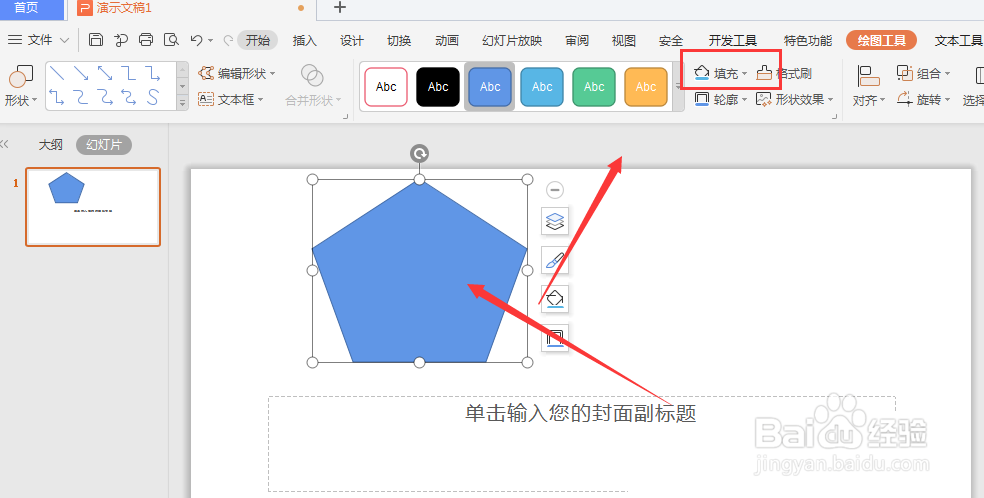
Task: Apply white Abc style with pink border
Action: (386, 87)
